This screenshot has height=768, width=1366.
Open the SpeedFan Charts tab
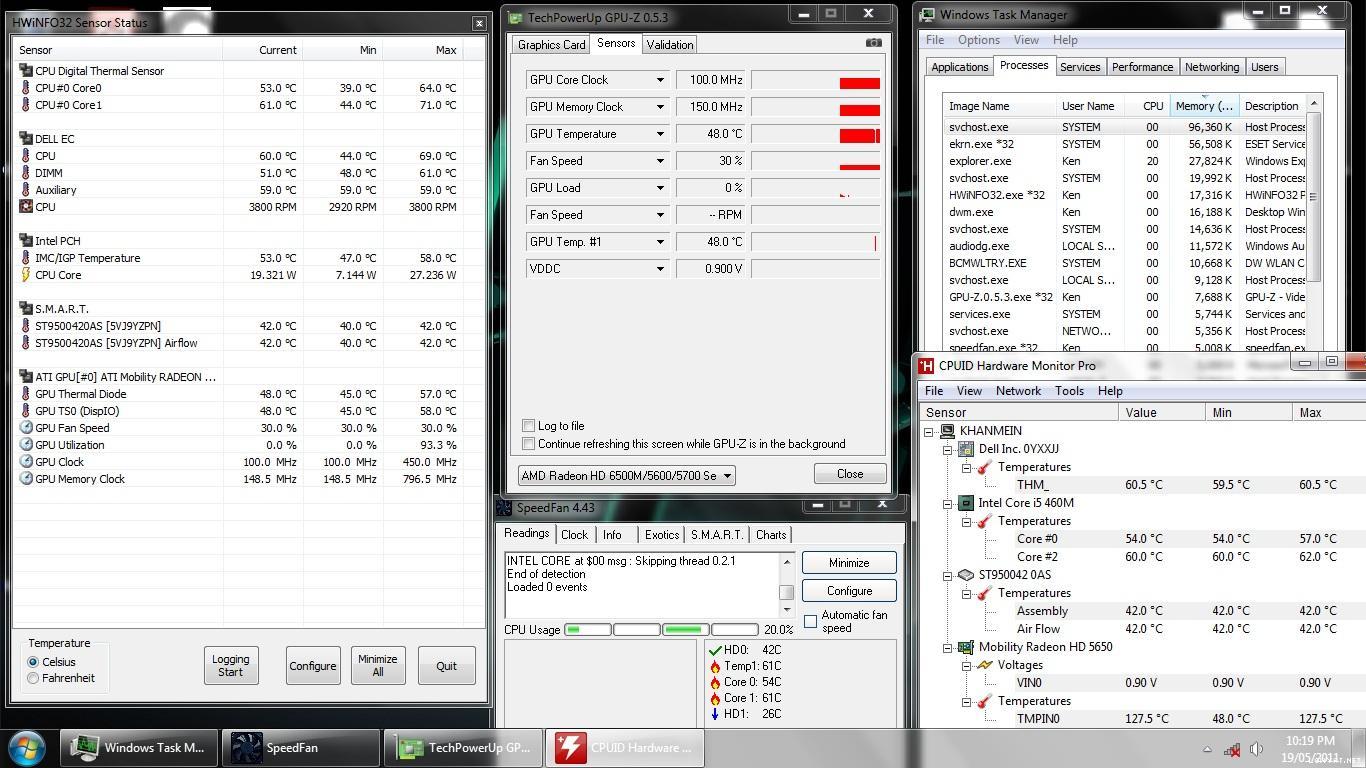point(771,535)
